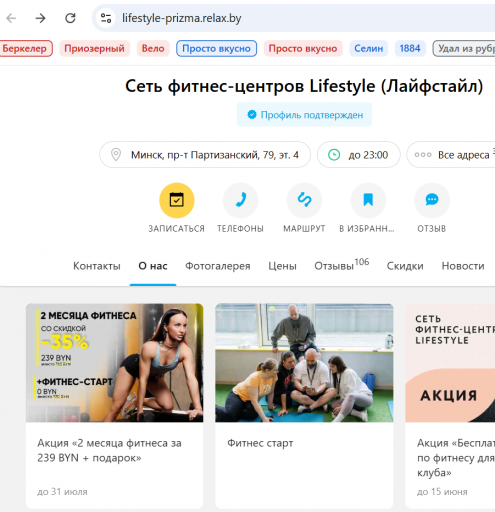Click the Профиль подтвержден badge
Screen dimensions: 495x512
click(x=304, y=115)
